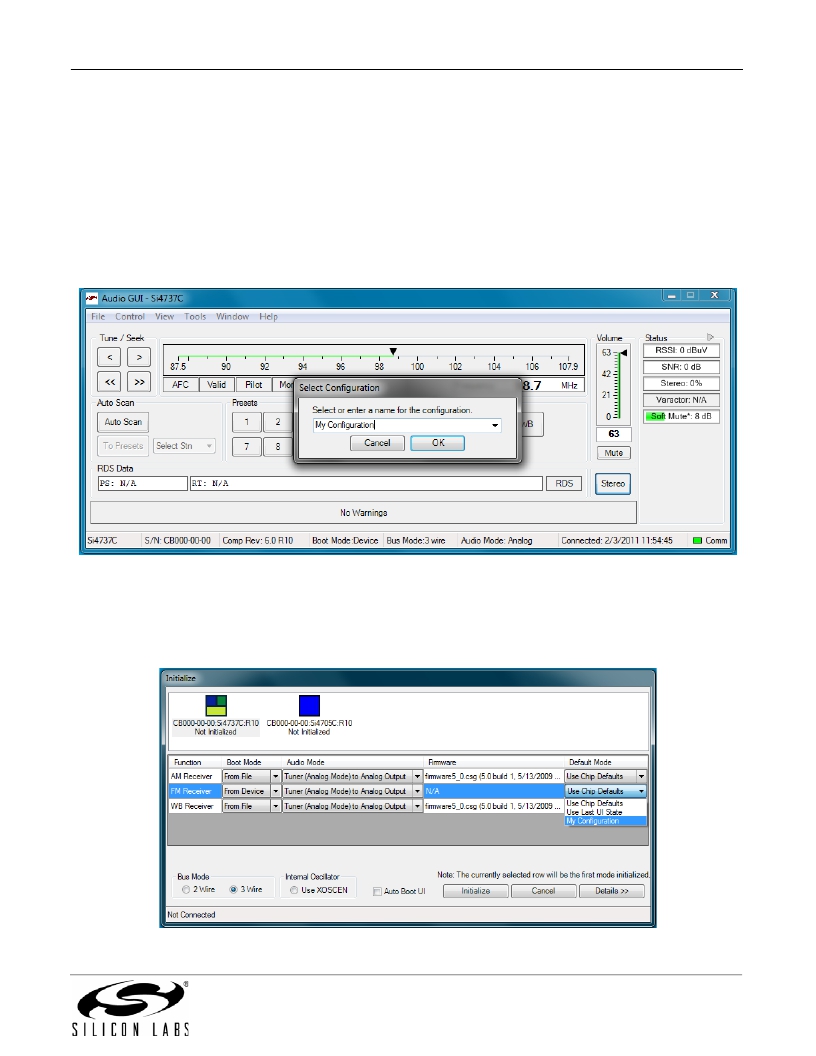This screenshot has height=1056, width=816.
Task: Select Use Last UI State option
Action: pyautogui.click(x=605, y=812)
